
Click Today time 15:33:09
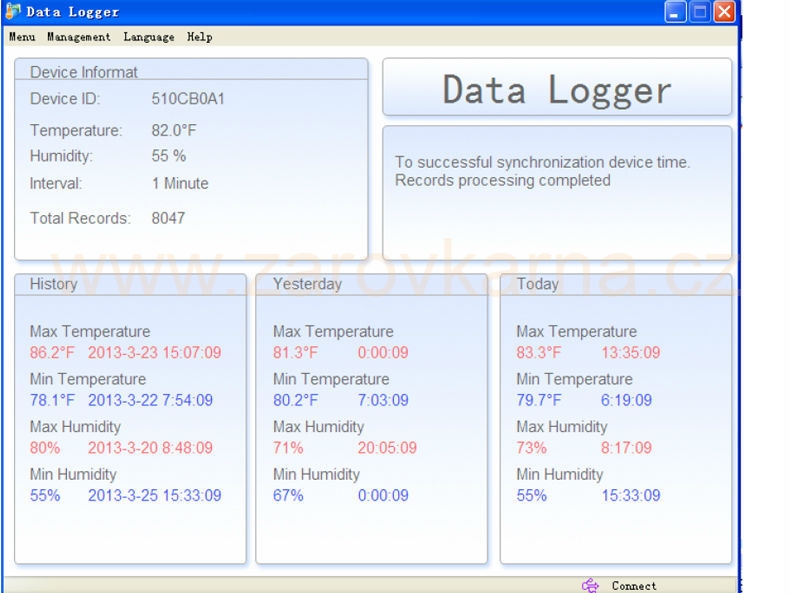(630, 496)
